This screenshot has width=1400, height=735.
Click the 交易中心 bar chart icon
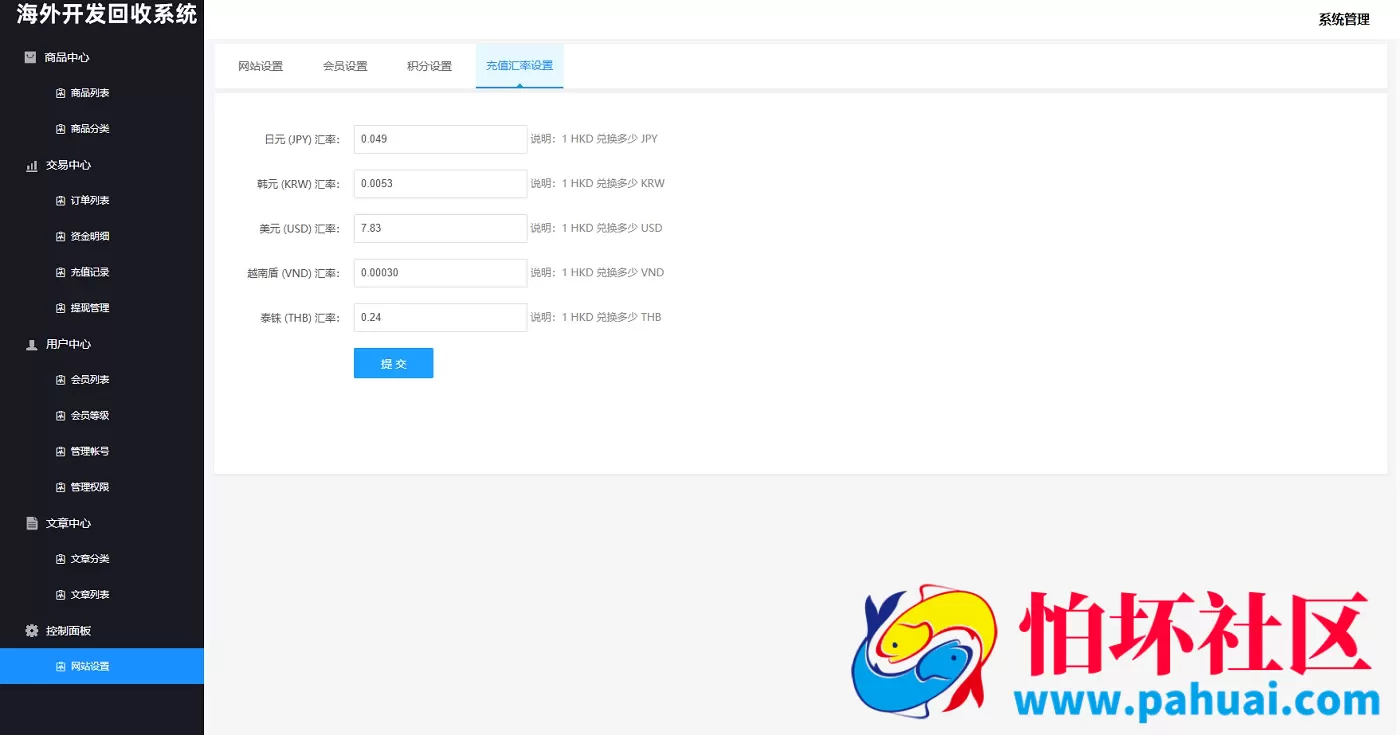(31, 165)
